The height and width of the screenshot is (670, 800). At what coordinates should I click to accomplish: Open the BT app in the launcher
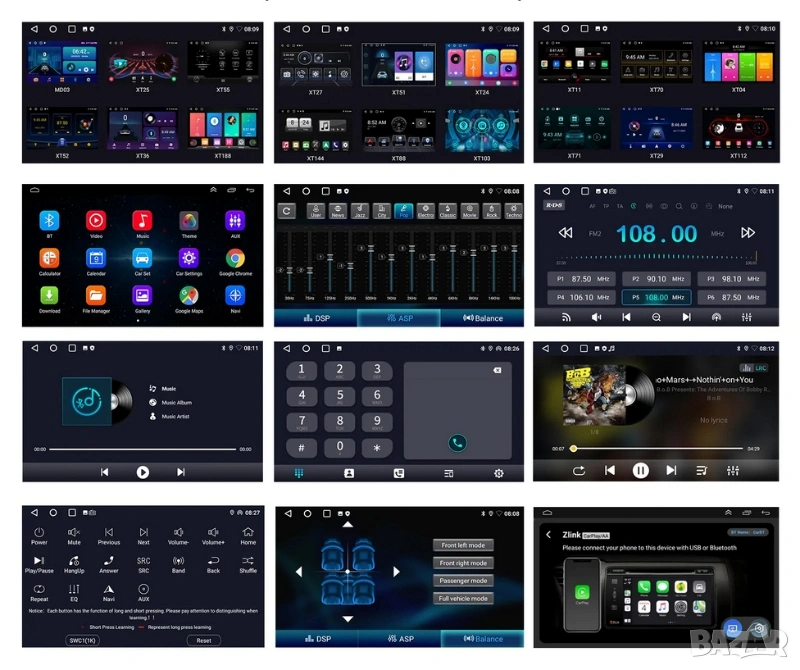pyautogui.click(x=49, y=221)
